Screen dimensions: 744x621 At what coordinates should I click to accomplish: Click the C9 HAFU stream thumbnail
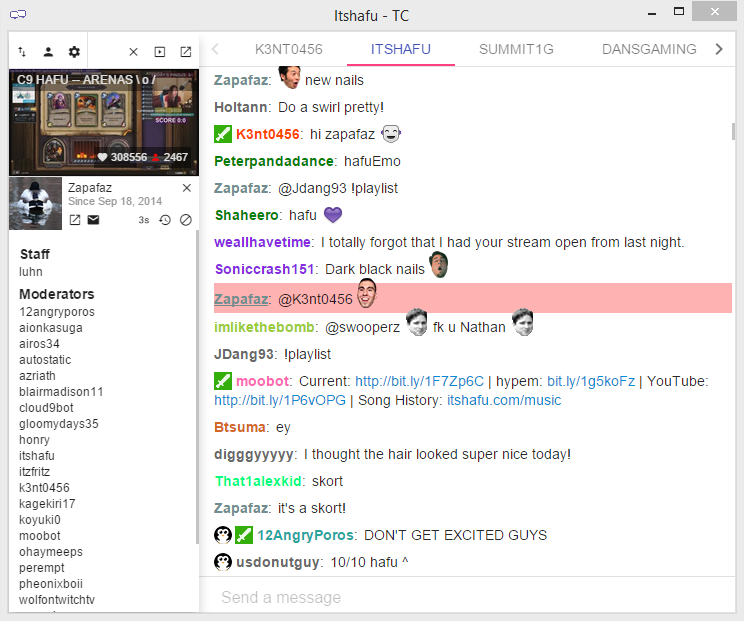pyautogui.click(x=104, y=122)
